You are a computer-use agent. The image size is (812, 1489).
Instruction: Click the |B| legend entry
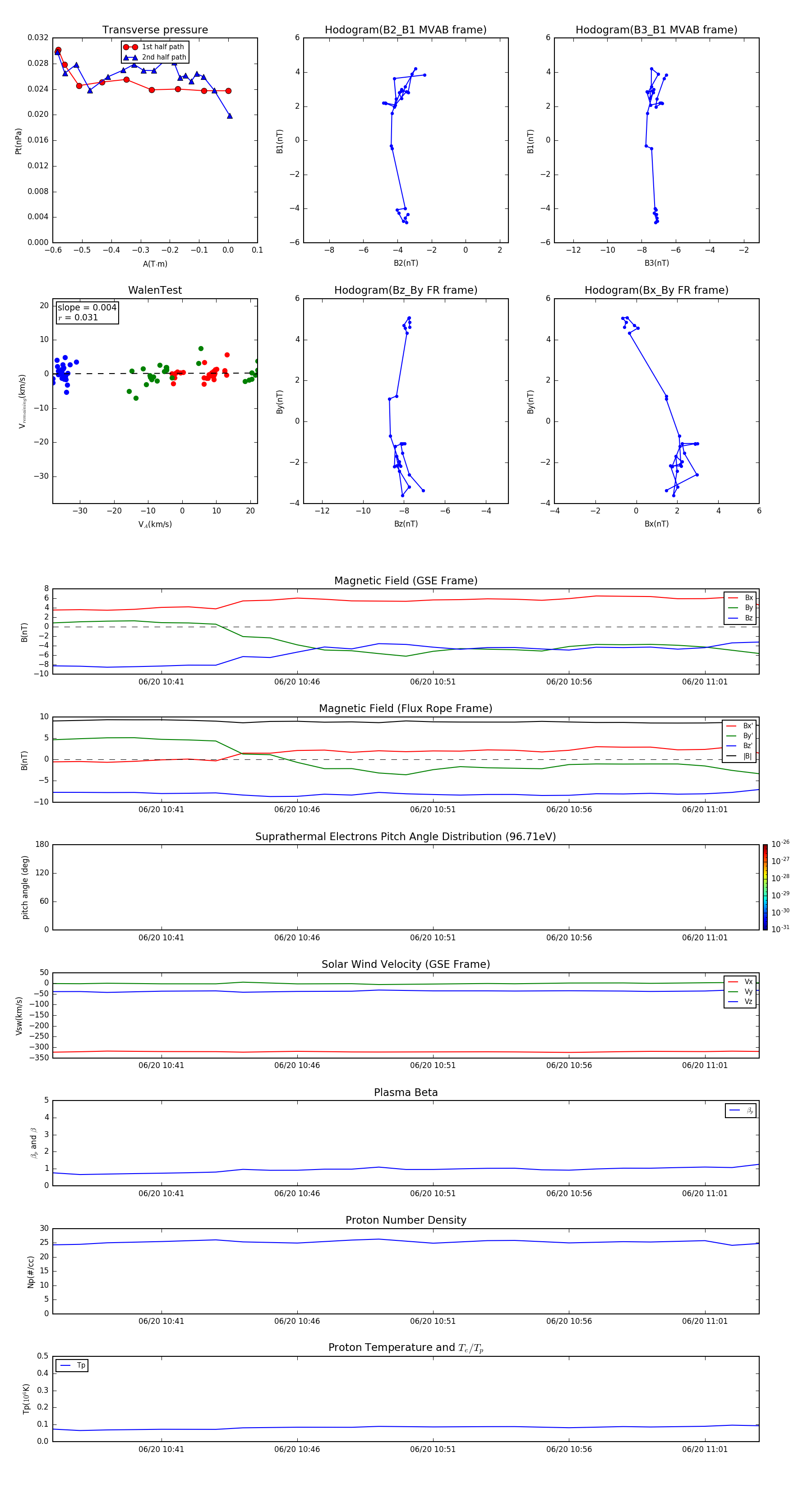(x=740, y=756)
